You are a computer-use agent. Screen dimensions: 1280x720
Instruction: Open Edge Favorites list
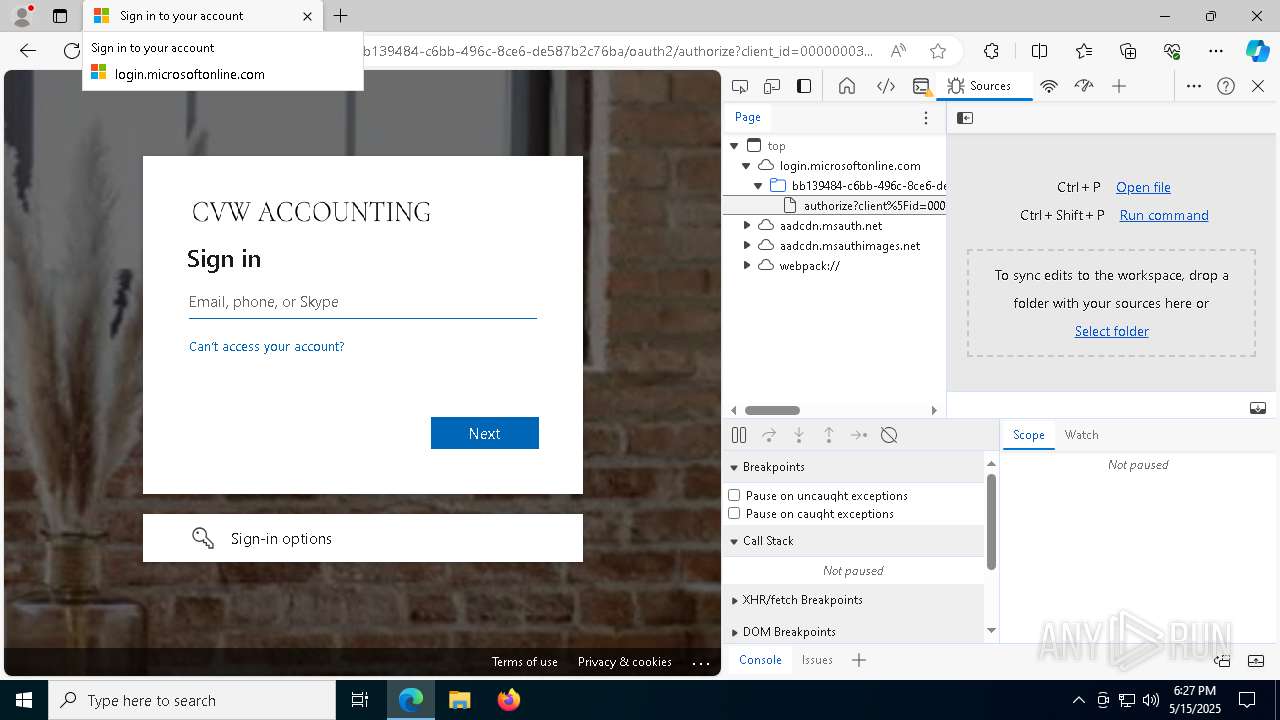(1084, 51)
